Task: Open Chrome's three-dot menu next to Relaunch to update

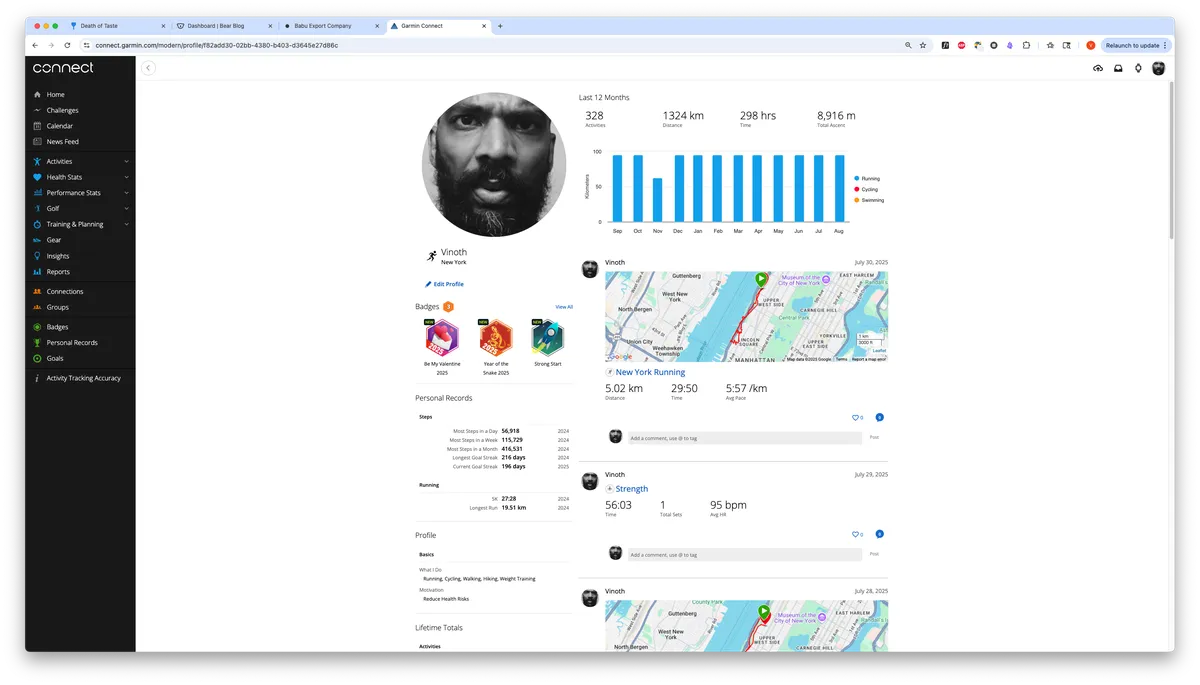Action: pyautogui.click(x=1165, y=45)
